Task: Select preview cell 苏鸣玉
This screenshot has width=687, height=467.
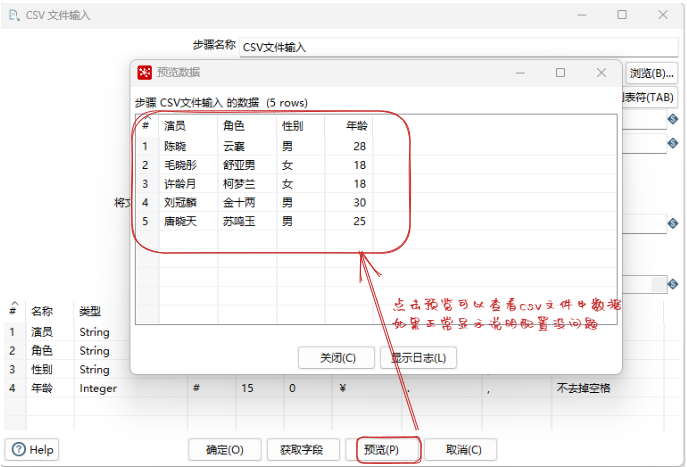Action: (x=239, y=221)
